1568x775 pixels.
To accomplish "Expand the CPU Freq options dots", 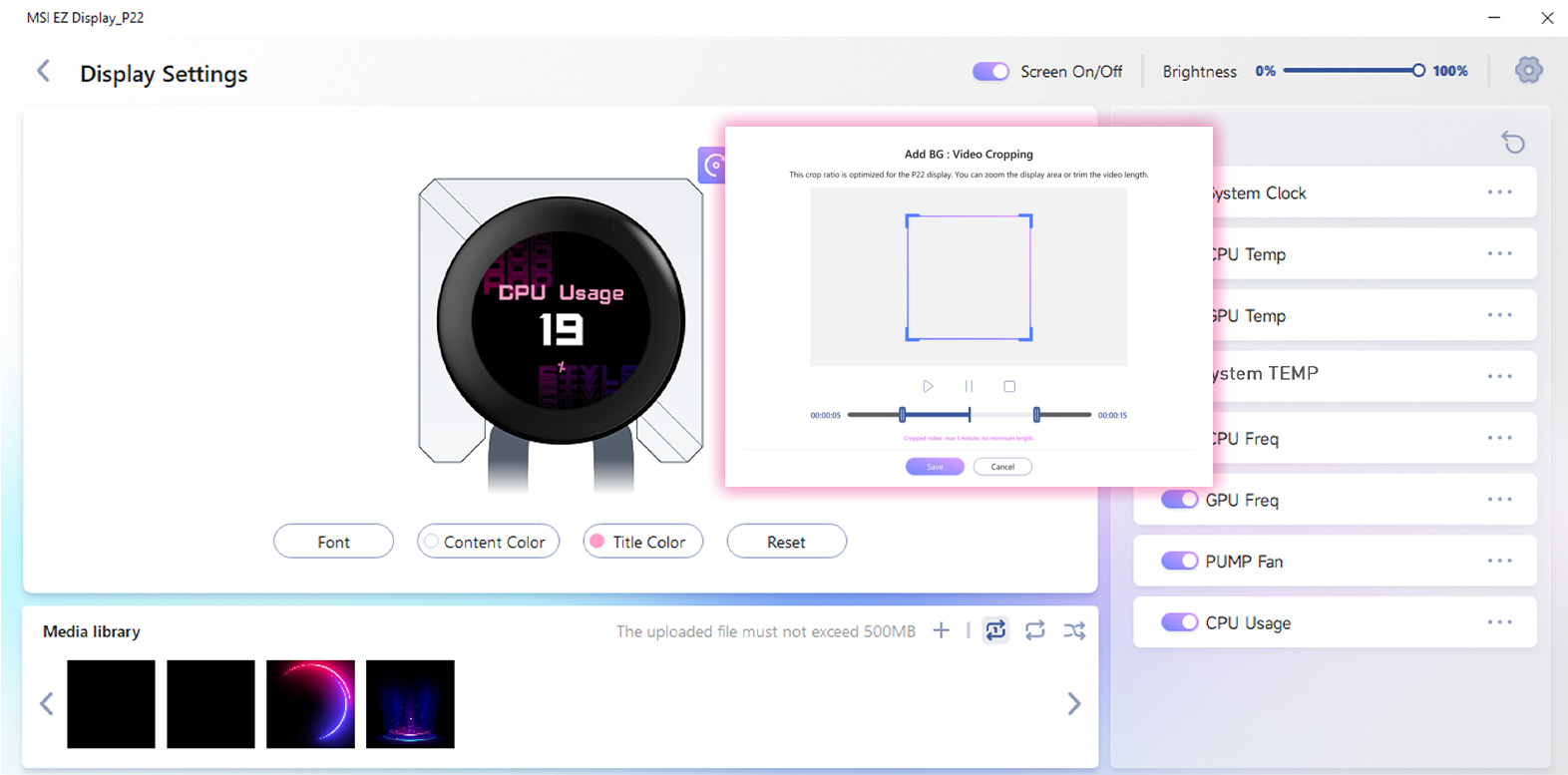I will pyautogui.click(x=1499, y=438).
